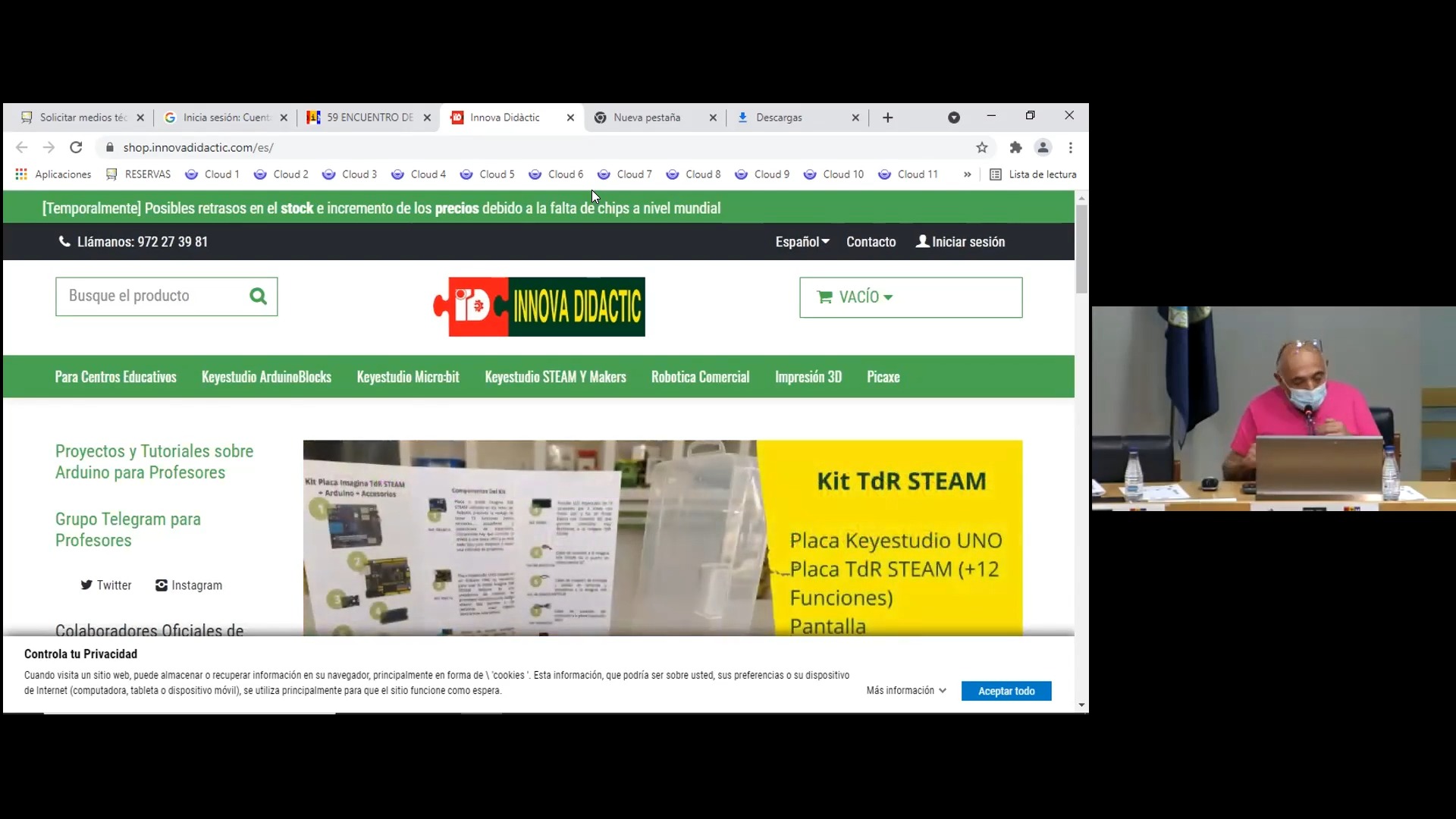Open Keyestudio Micro:bit menu
This screenshot has width=1456, height=819.
click(408, 377)
